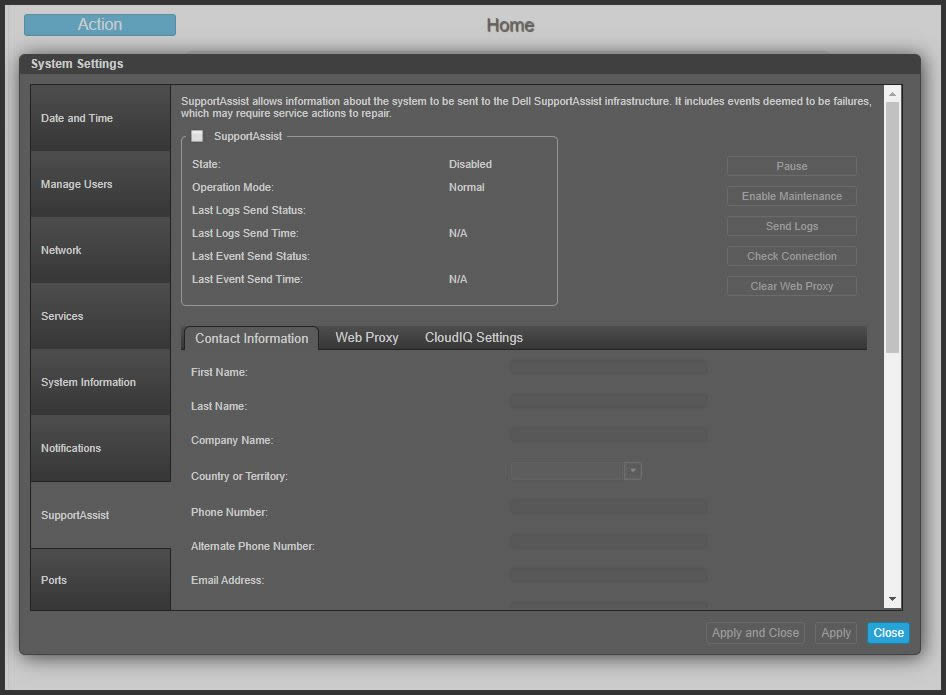946x695 pixels.
Task: Click the Company Name input field
Action: coord(609,436)
